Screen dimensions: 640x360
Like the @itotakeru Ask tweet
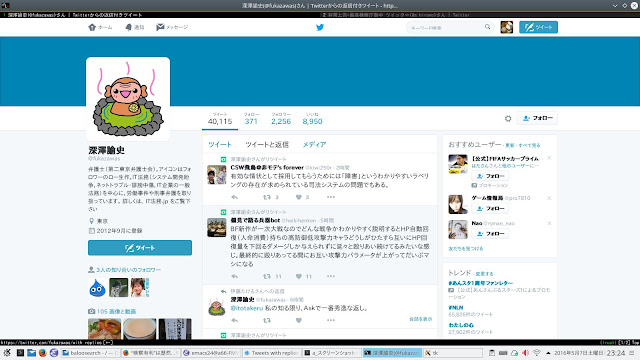299,320
